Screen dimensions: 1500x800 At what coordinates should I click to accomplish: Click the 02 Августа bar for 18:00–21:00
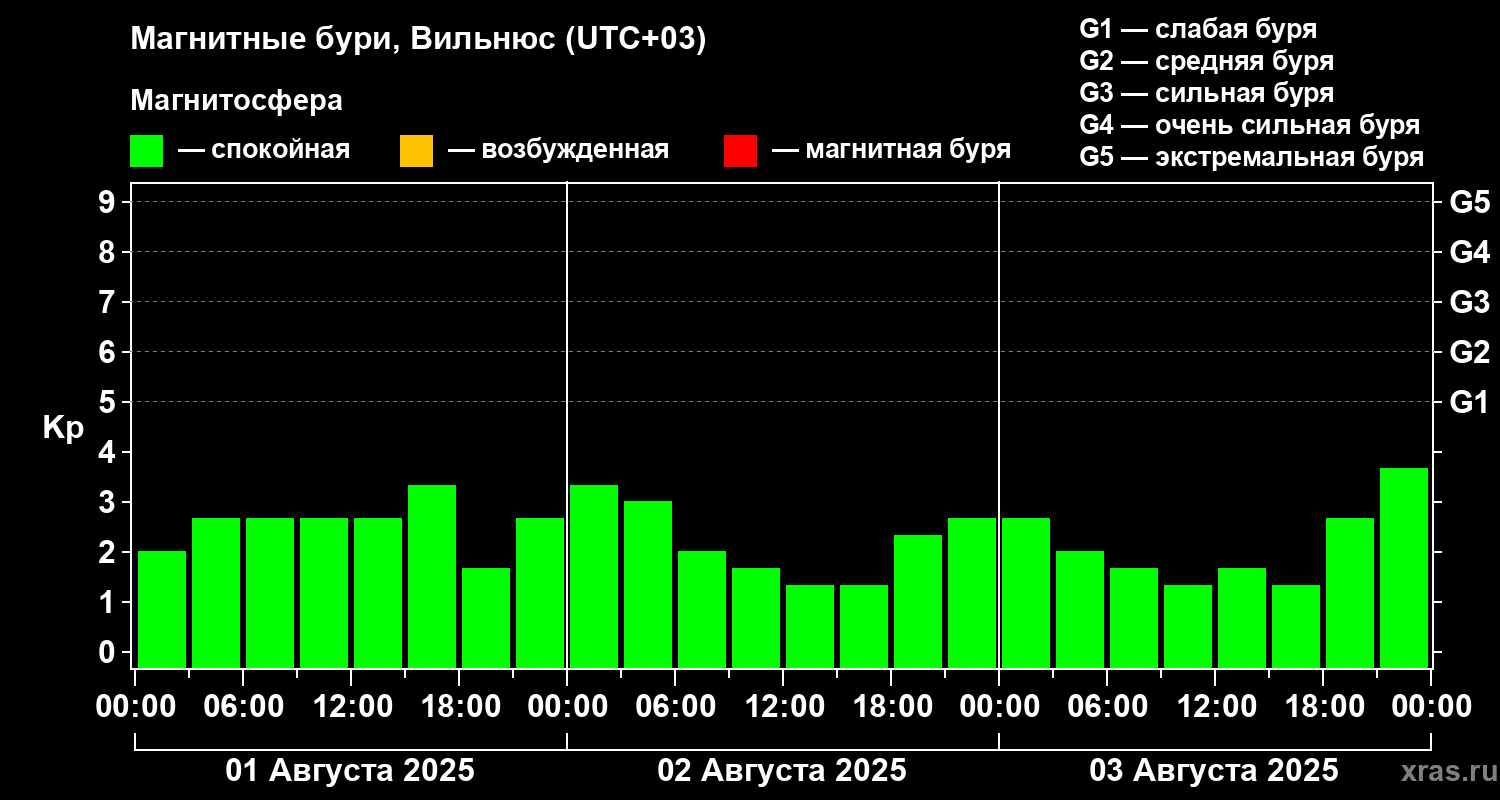(x=918, y=601)
